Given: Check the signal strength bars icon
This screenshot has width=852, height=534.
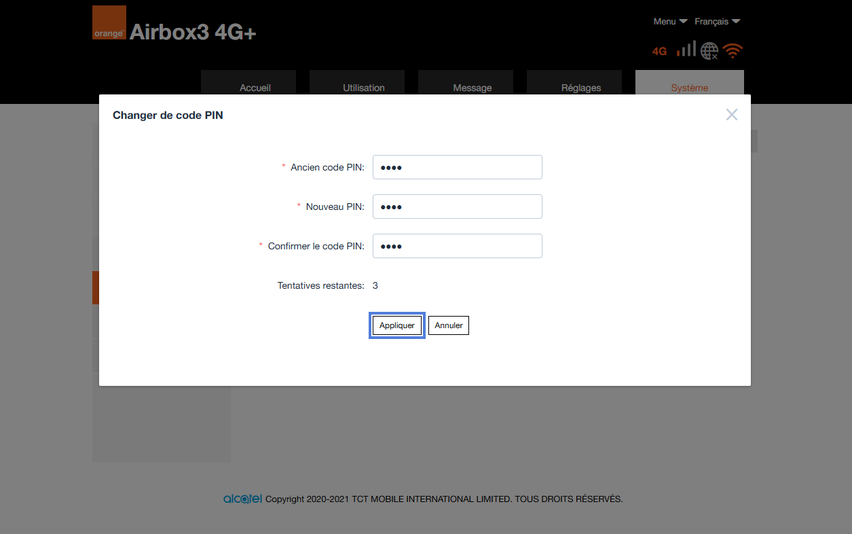Looking at the screenshot, I should click(x=686, y=49).
